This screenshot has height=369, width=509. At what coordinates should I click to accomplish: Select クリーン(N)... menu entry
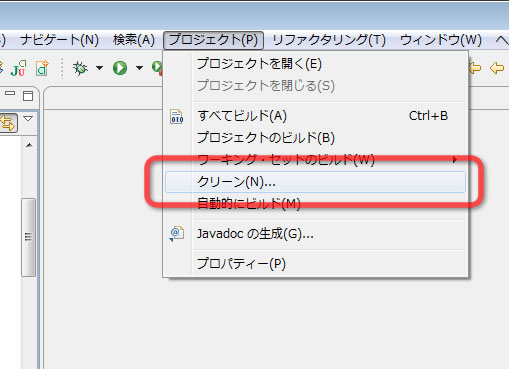315,182
